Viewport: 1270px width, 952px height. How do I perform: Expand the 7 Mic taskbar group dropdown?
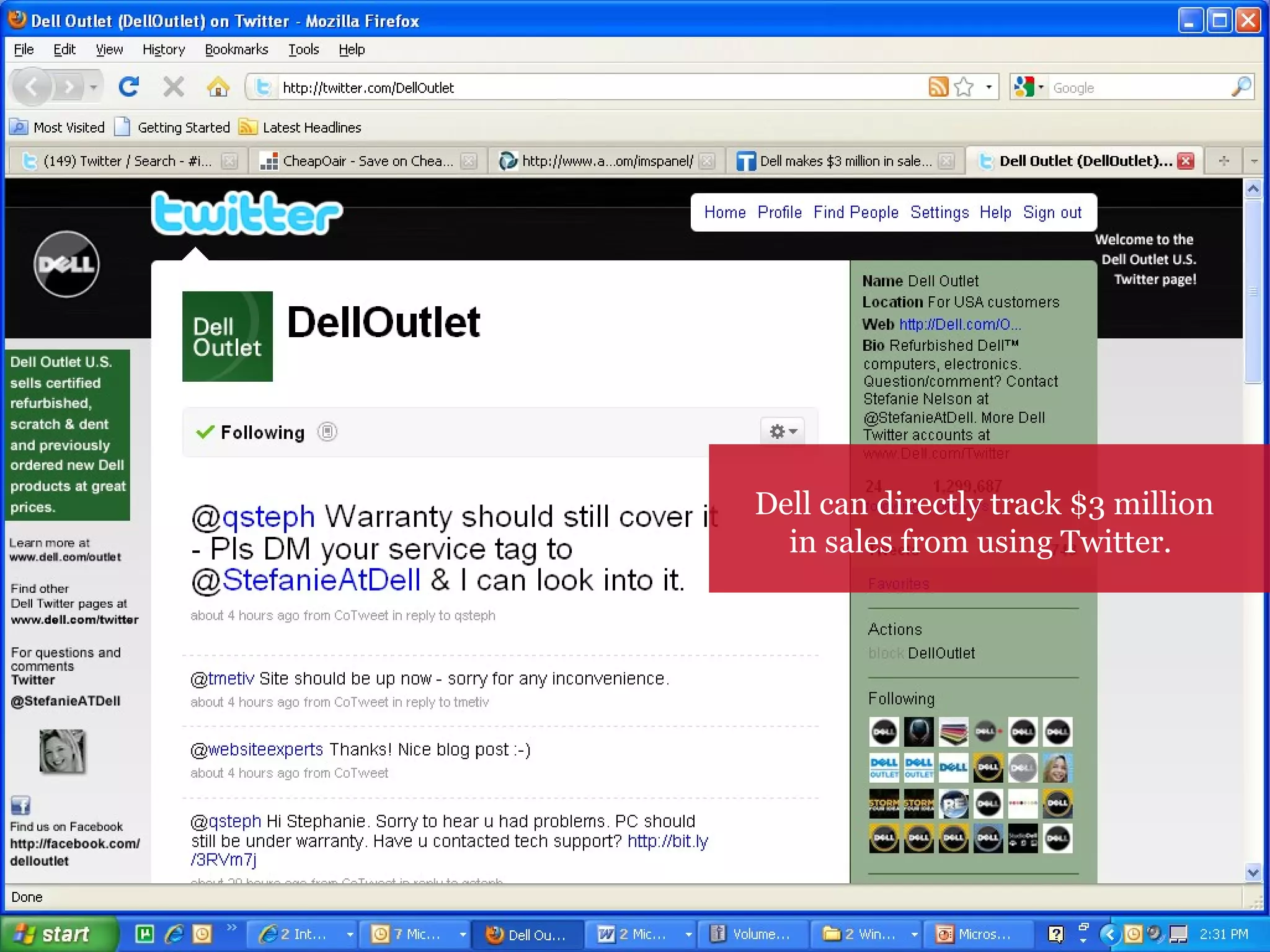(x=463, y=934)
